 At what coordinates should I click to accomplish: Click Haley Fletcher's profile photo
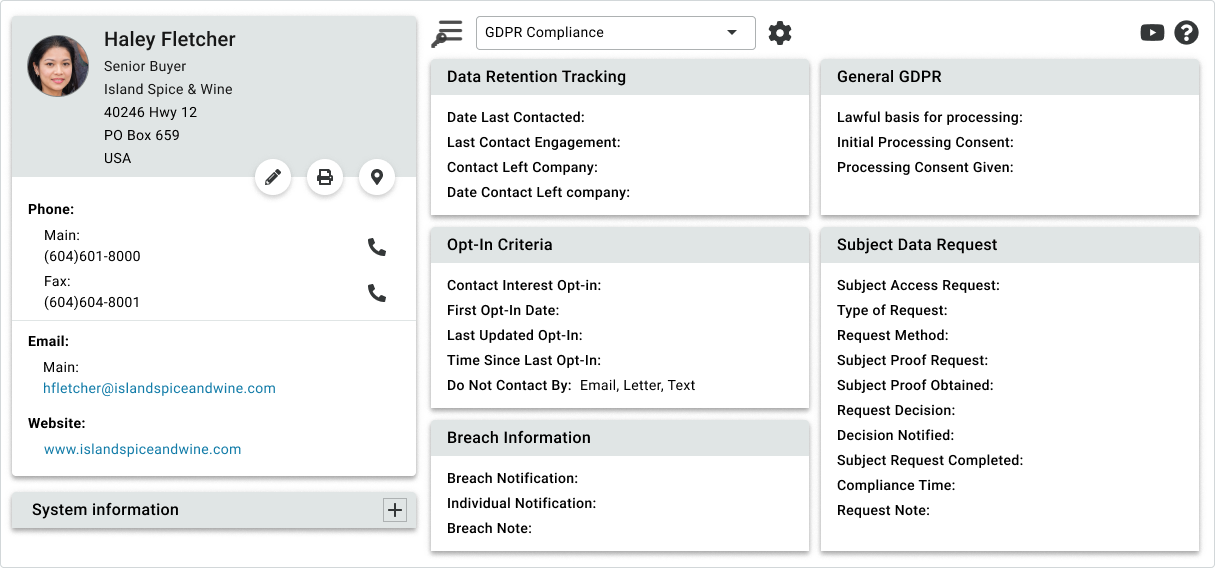[x=58, y=66]
